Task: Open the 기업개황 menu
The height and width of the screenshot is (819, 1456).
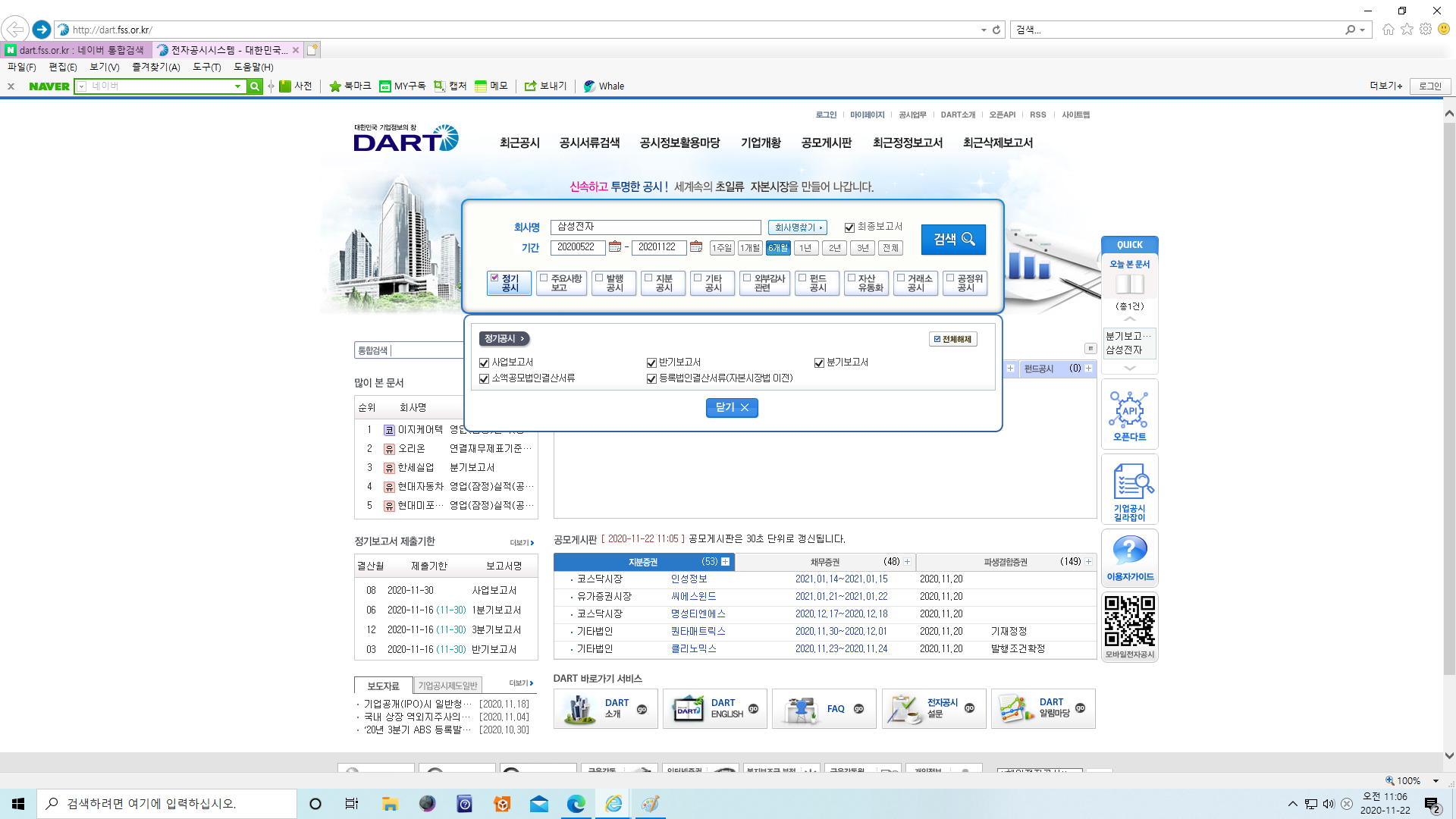Action: click(x=761, y=143)
